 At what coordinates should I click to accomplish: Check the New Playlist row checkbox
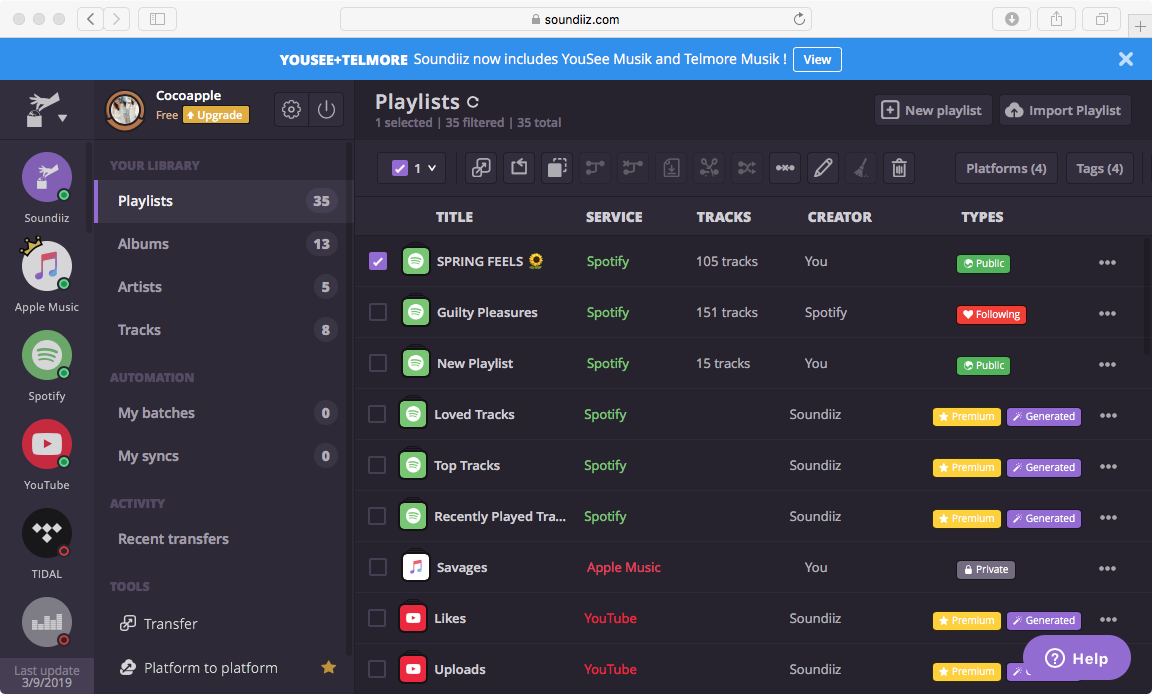(x=378, y=363)
